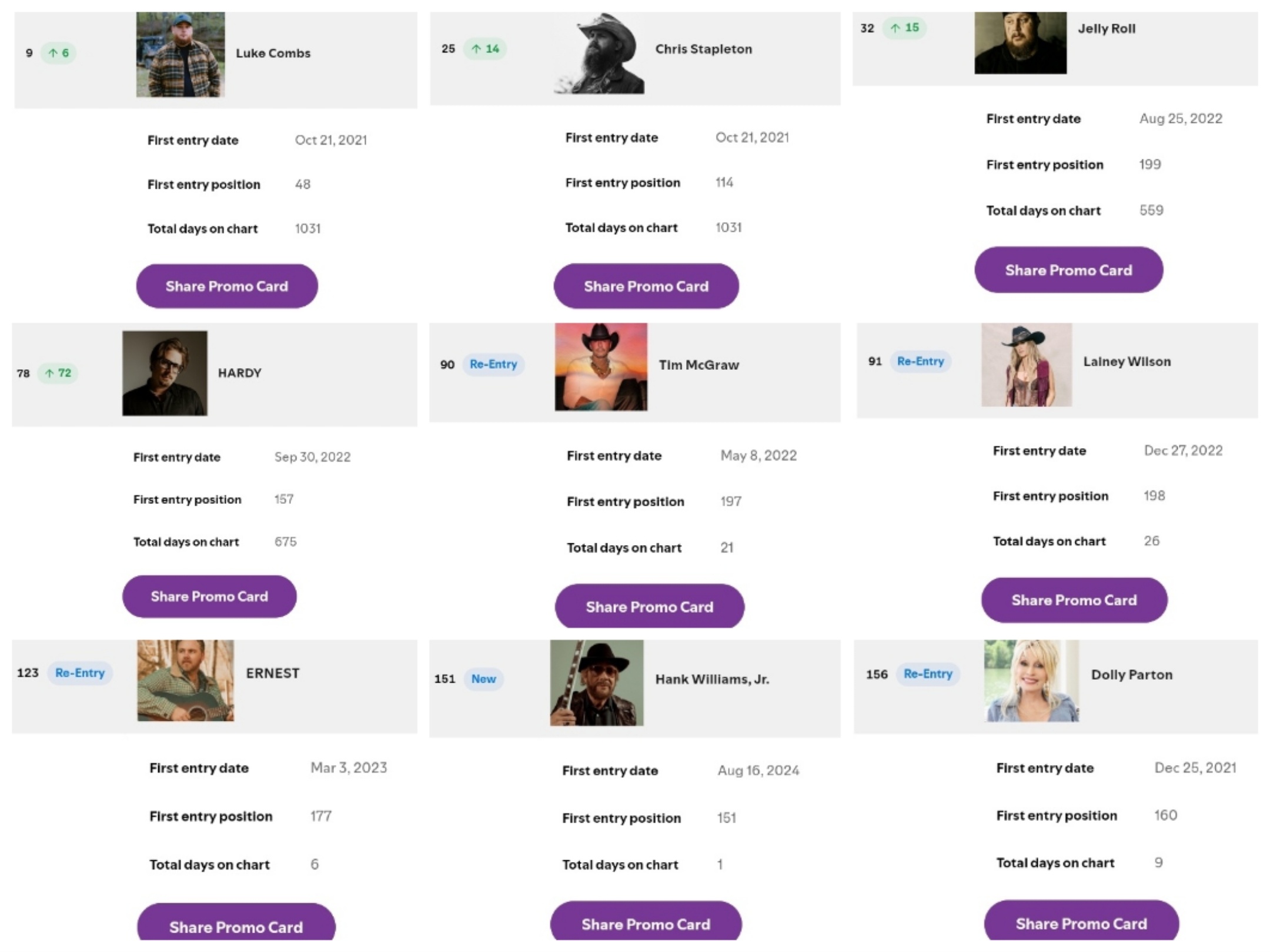Share Promo Card for Tim McGraw
Screen dimensions: 1270x952
[x=649, y=606]
